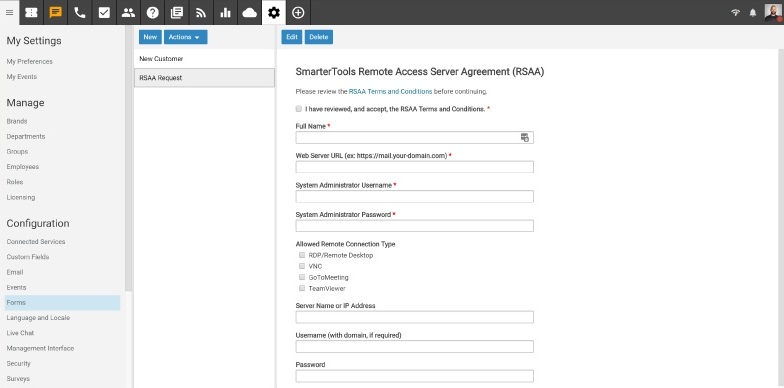
Task: Go to Roles management
Action: pyautogui.click(x=15, y=182)
